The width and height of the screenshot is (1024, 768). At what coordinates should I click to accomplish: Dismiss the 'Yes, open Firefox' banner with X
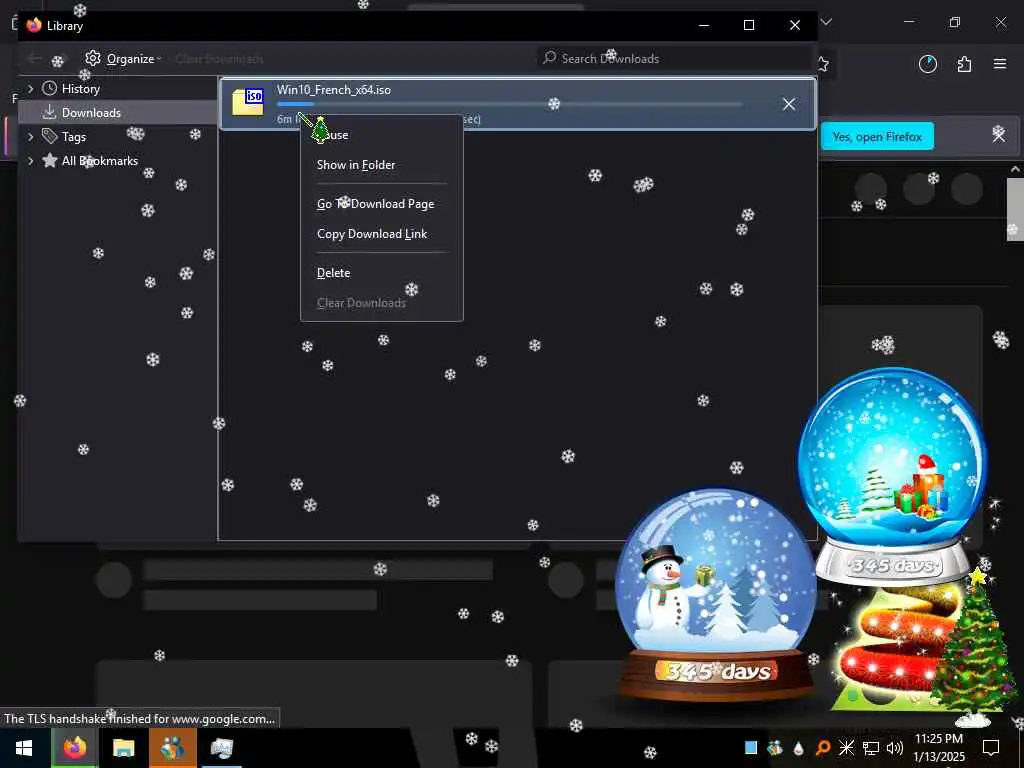tap(999, 135)
